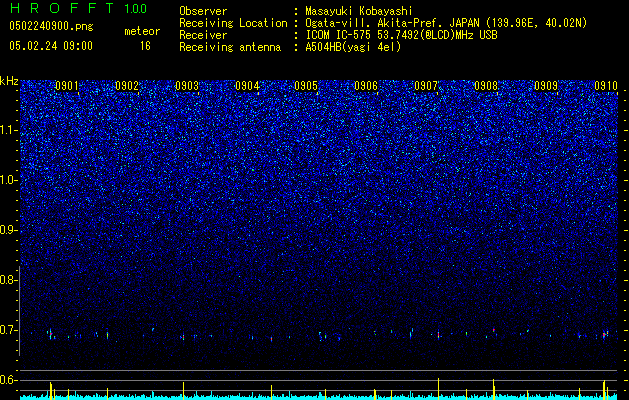
Task: Click the meteor count label
Action: (142, 31)
